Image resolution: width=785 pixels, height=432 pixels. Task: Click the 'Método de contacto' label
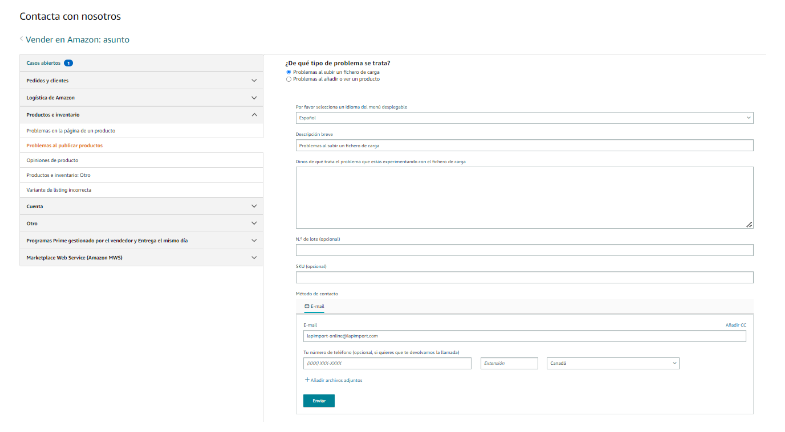[317, 294]
